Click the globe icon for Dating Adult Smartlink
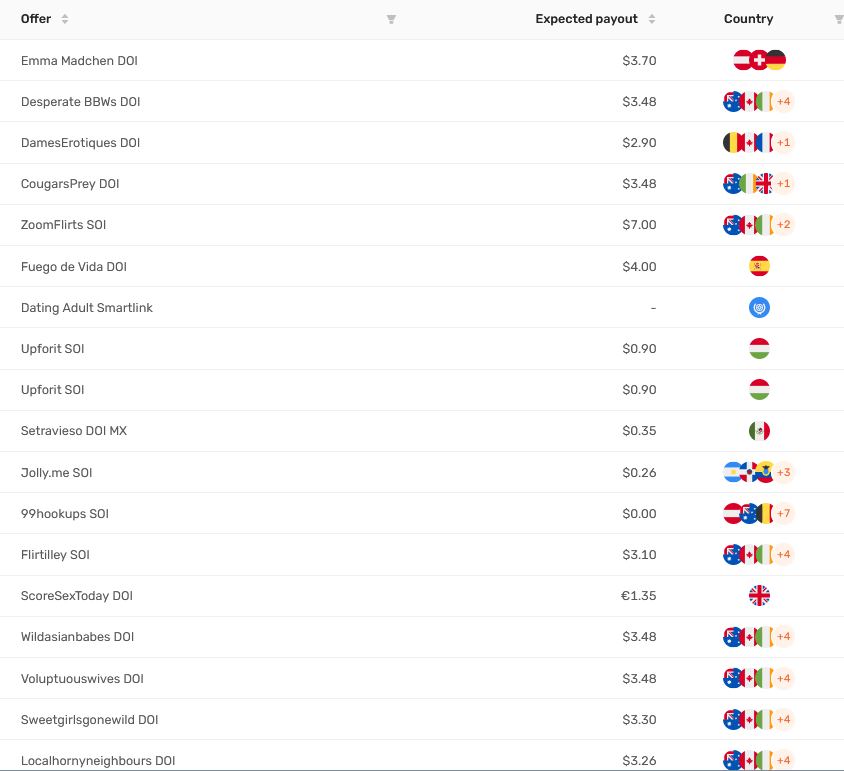Image resolution: width=844 pixels, height=771 pixels. click(x=759, y=307)
